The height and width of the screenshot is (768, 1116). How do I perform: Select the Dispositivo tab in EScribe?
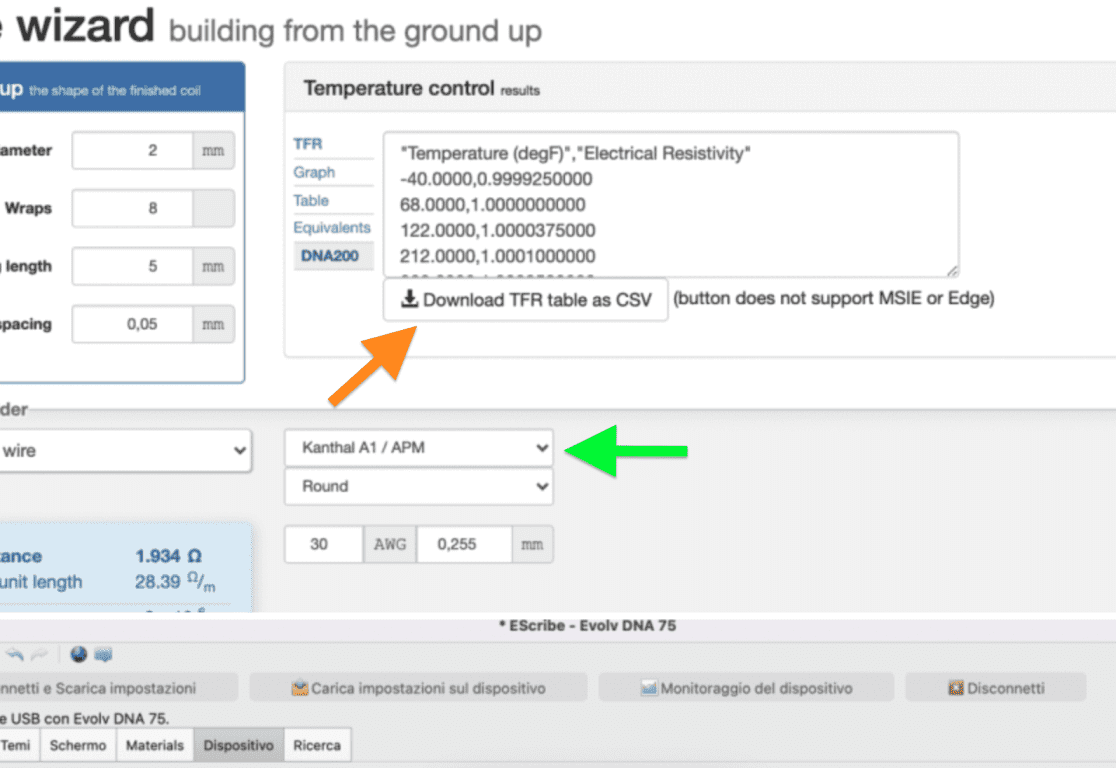(238, 745)
